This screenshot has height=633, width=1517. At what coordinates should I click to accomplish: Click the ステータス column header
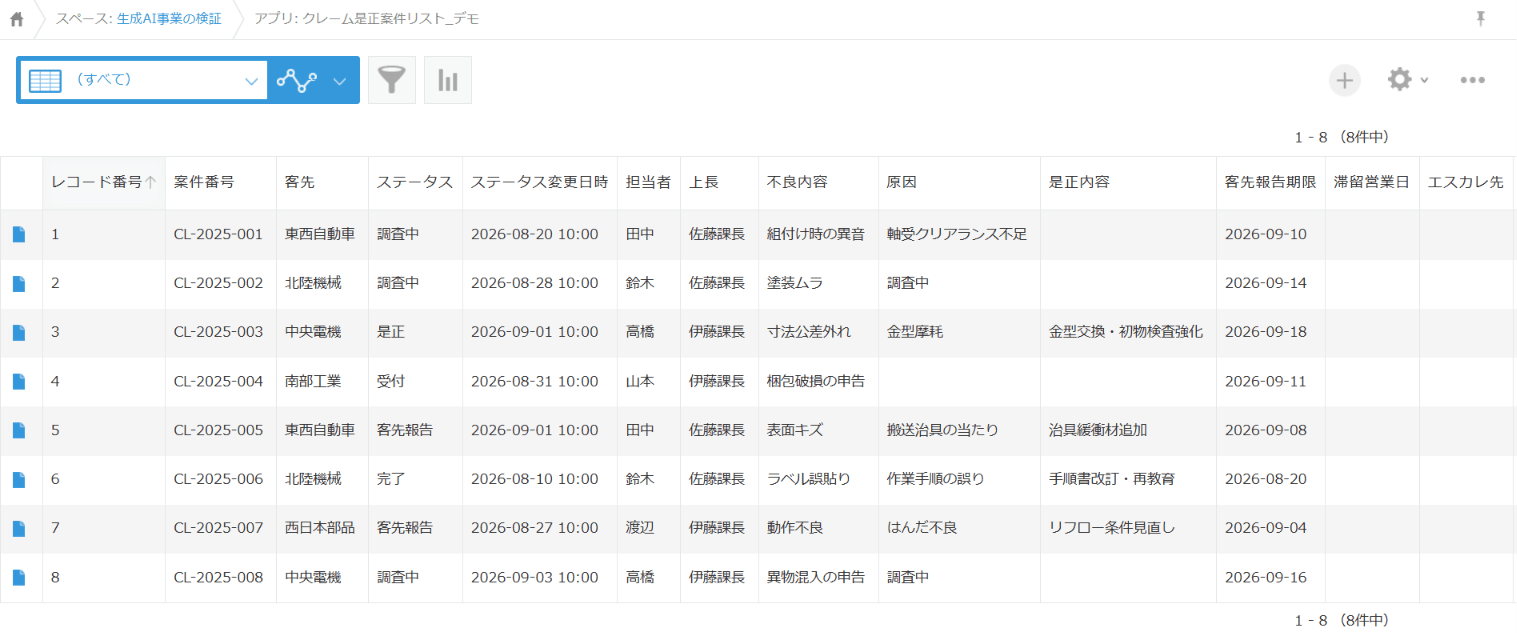[415, 182]
